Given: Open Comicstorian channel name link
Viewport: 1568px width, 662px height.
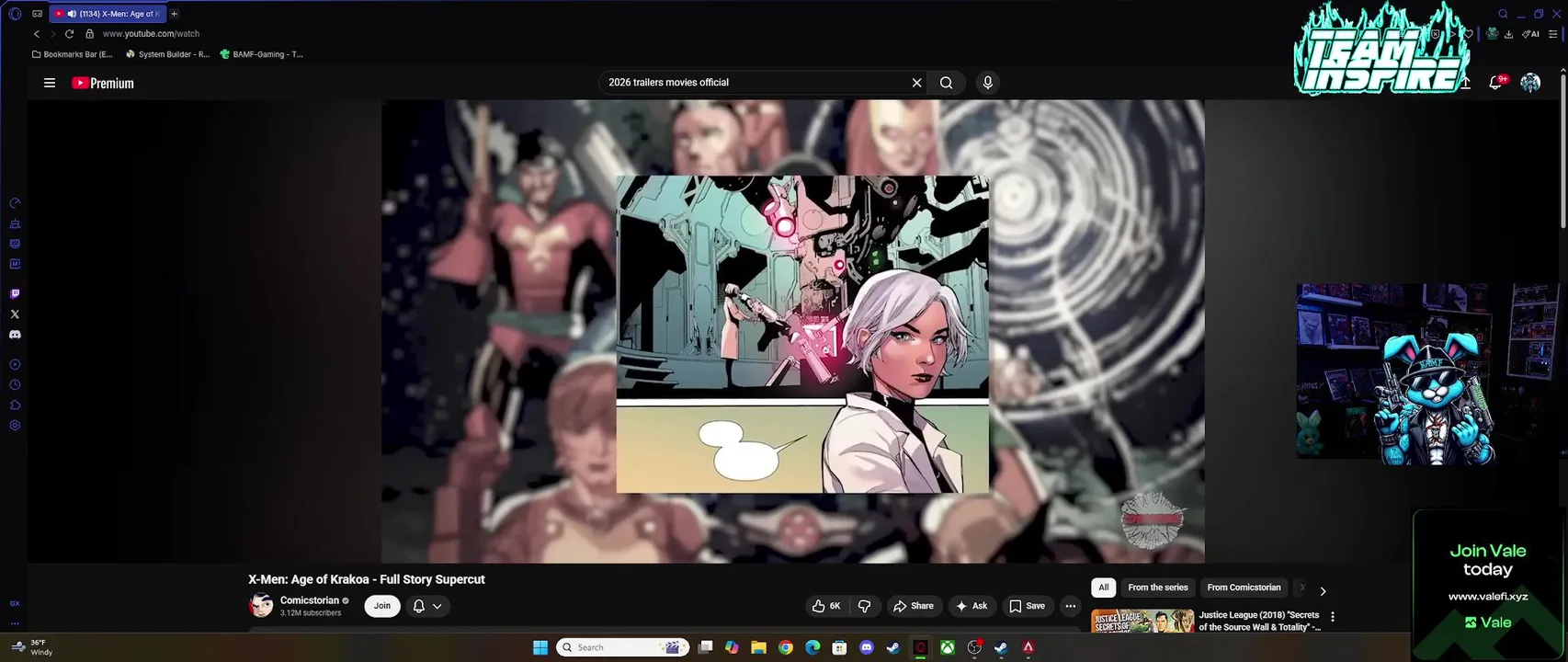Looking at the screenshot, I should pyautogui.click(x=310, y=600).
